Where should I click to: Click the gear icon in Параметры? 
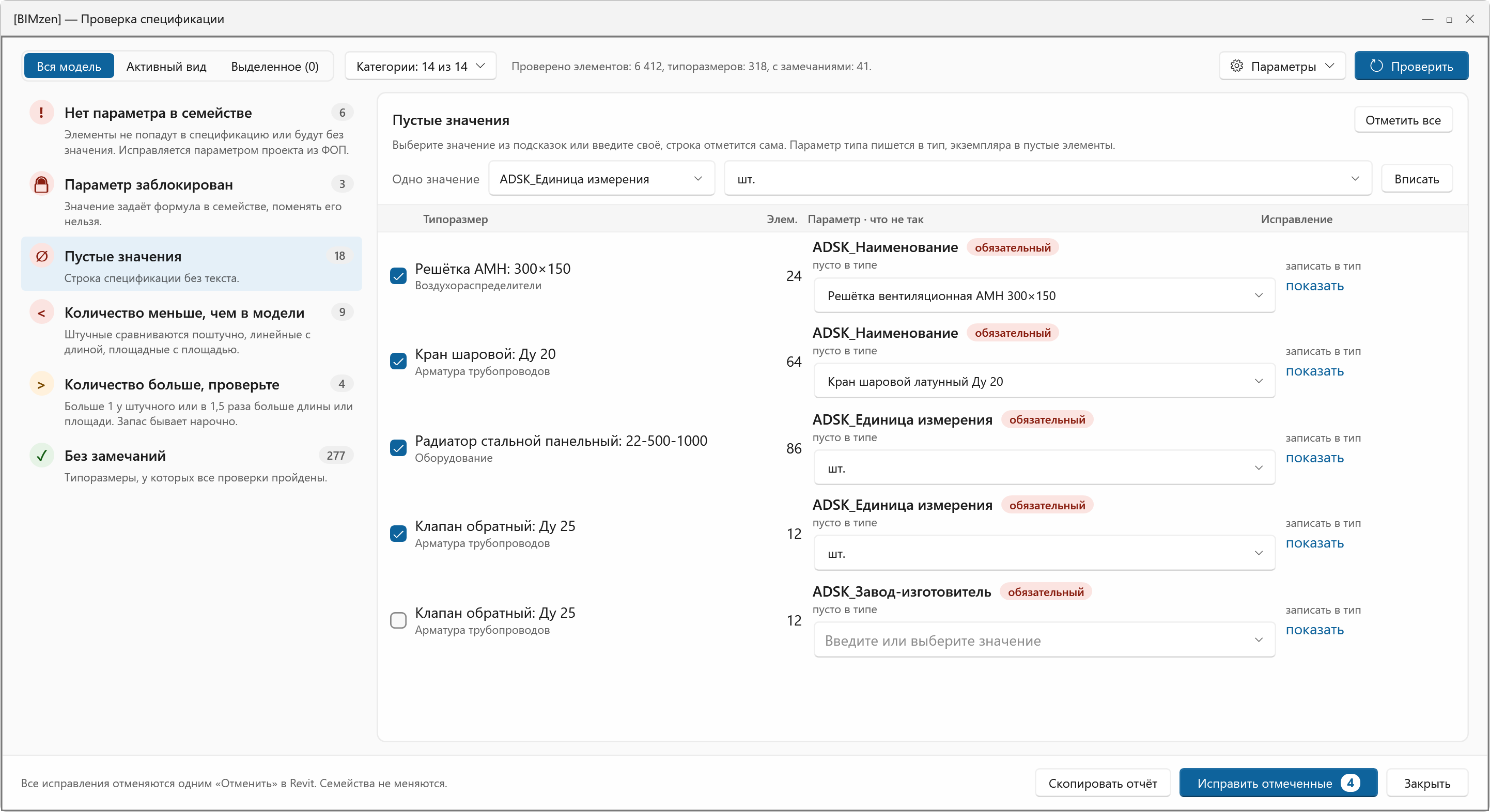pyautogui.click(x=1237, y=66)
